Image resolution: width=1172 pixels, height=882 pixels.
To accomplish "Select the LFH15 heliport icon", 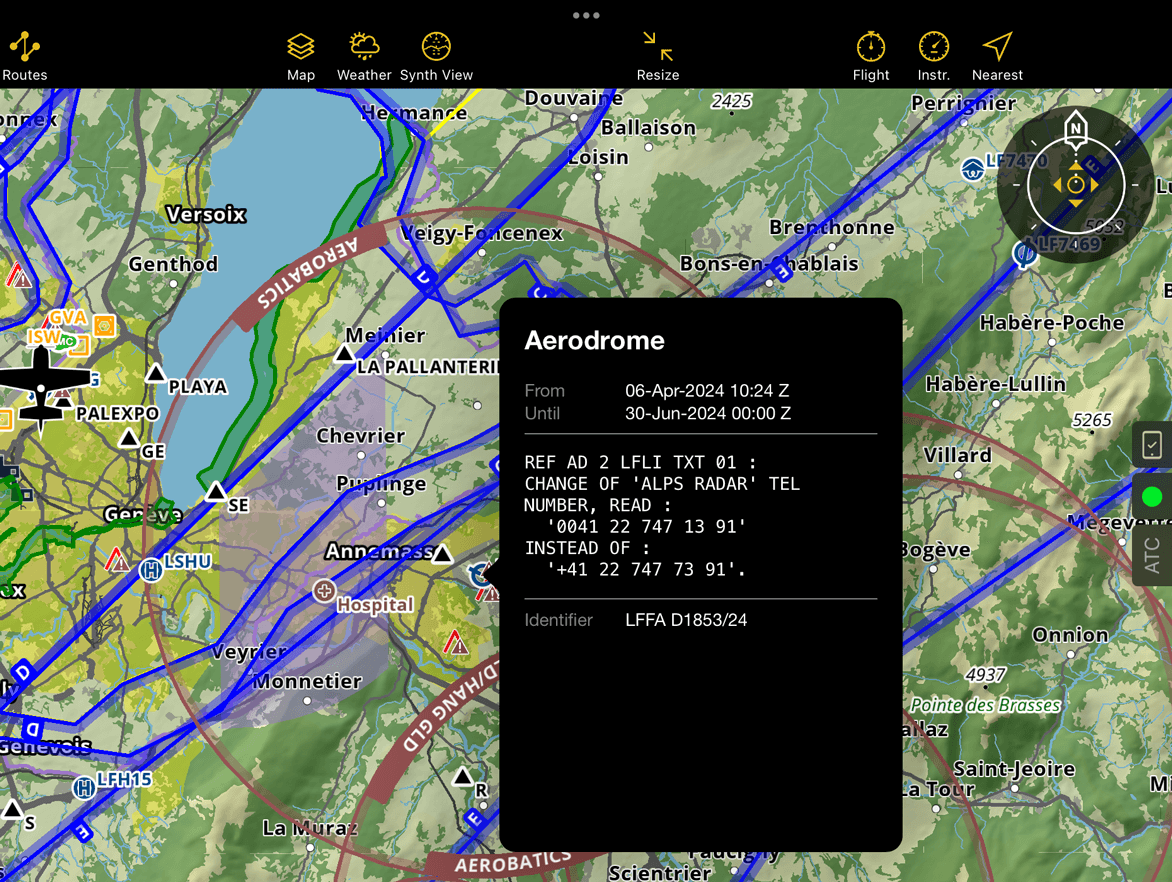I will (84, 787).
